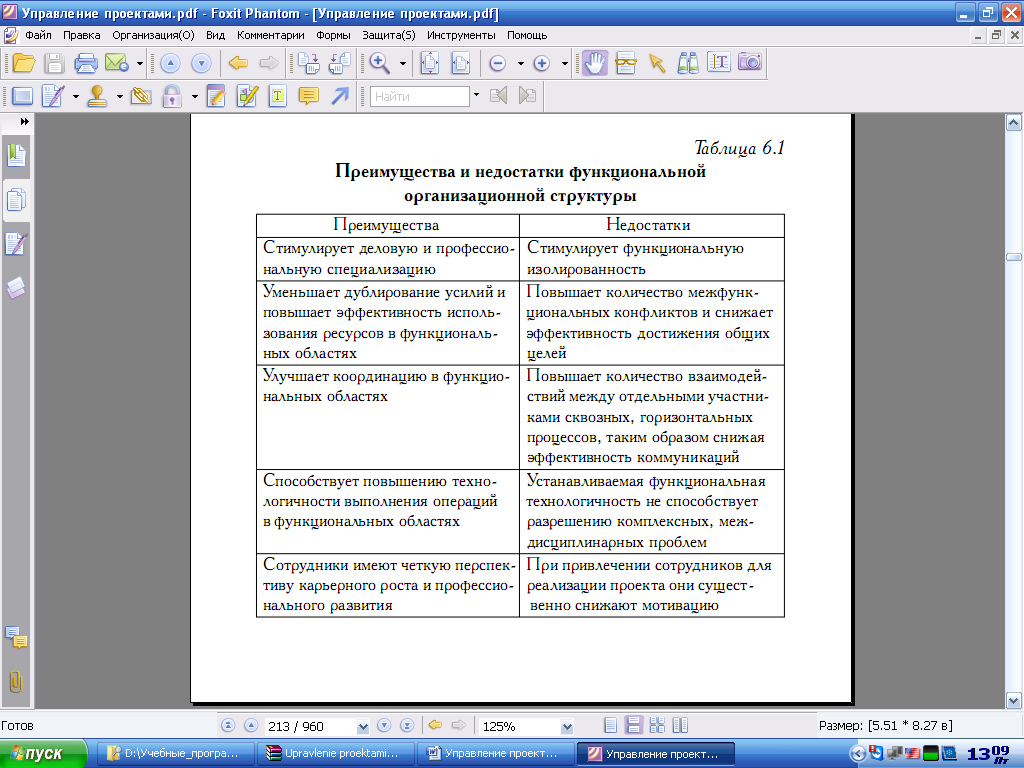Expand the left navigation panel double arrow
Image resolution: width=1024 pixels, height=768 pixels.
coord(24,121)
